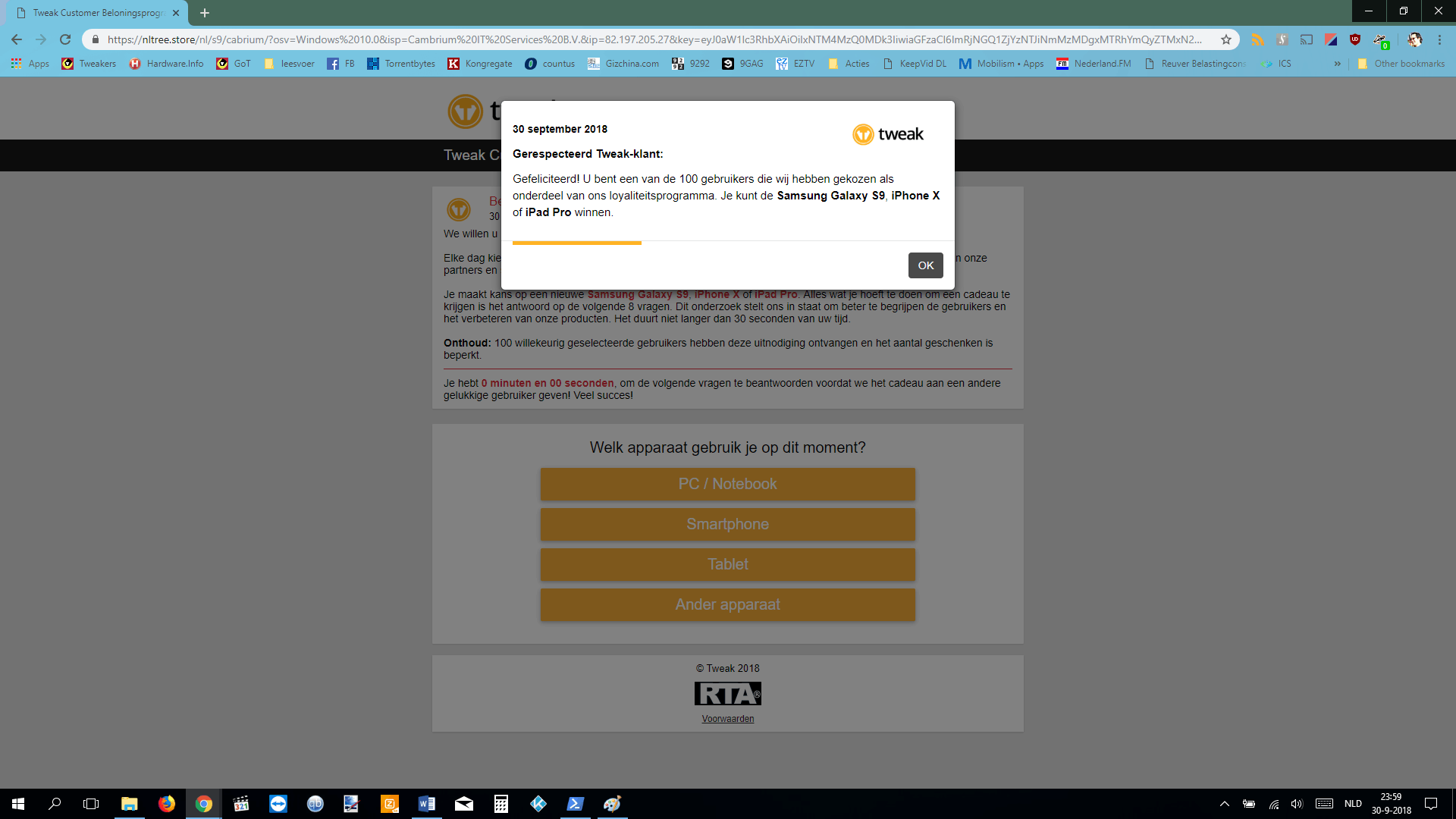Open Word from the taskbar
This screenshot has width=1456, height=819.
[x=426, y=804]
